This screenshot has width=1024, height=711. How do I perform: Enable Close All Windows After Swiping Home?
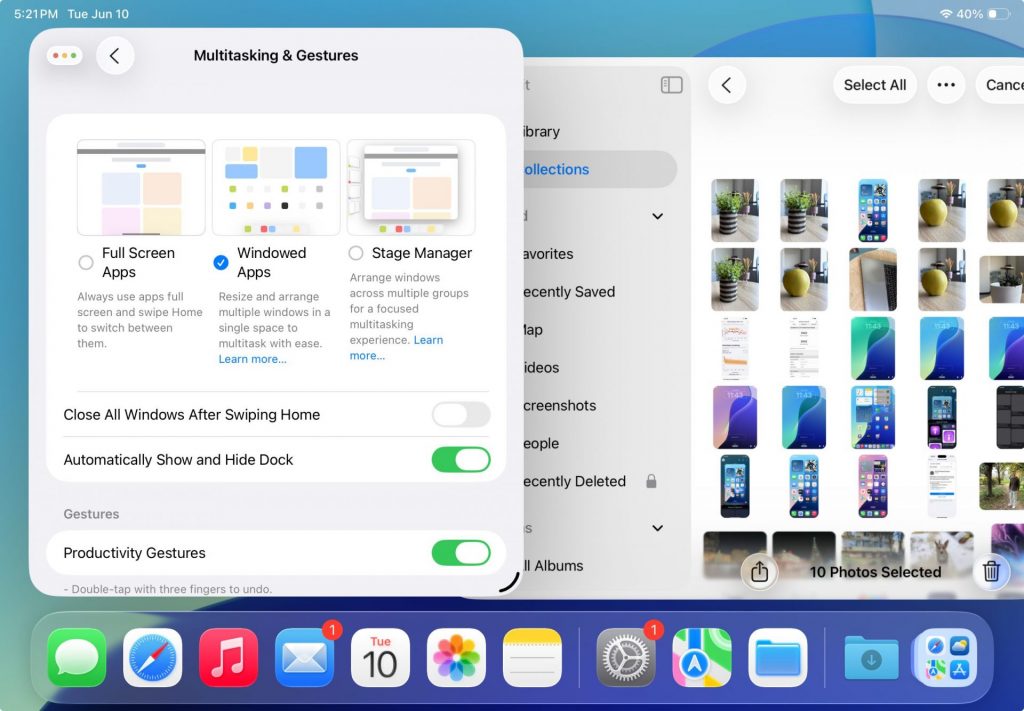coord(461,414)
